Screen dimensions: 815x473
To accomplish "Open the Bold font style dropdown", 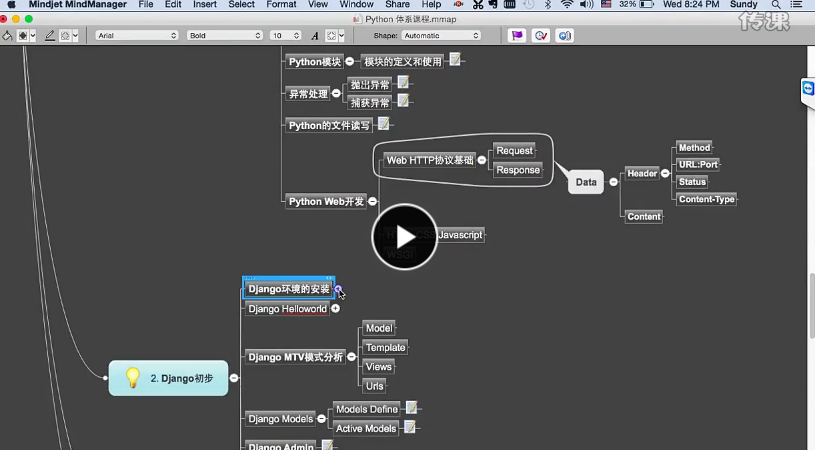I will 225,36.
